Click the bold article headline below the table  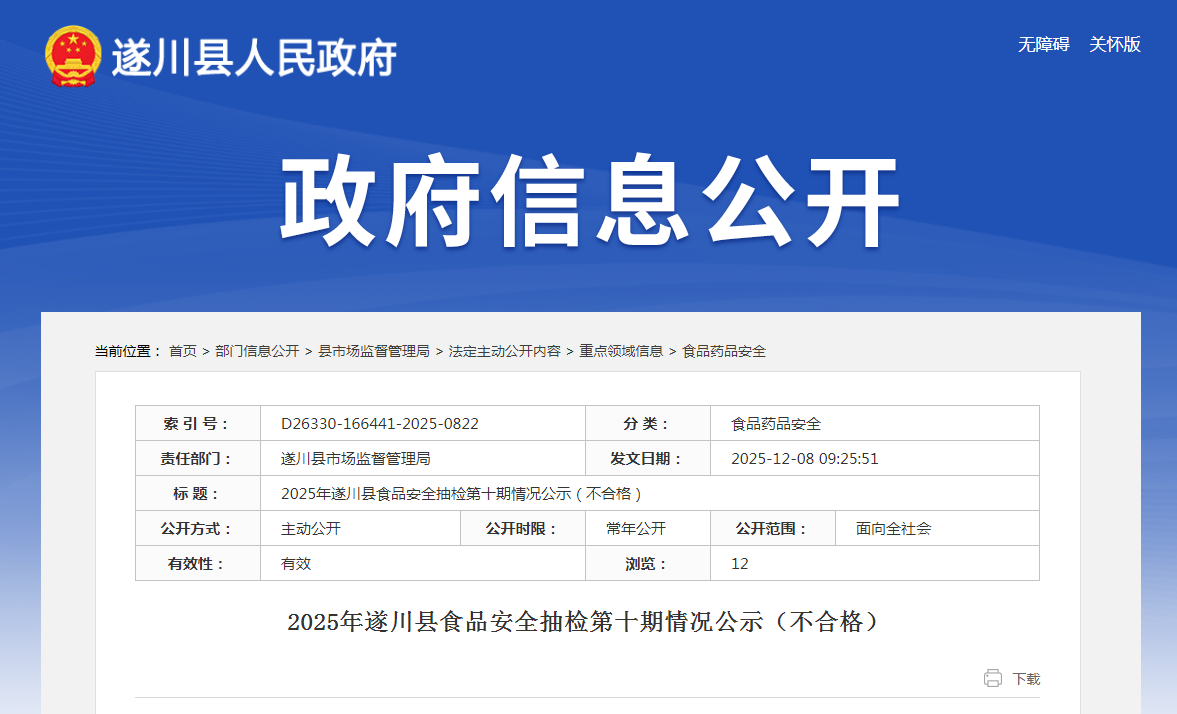coord(587,622)
